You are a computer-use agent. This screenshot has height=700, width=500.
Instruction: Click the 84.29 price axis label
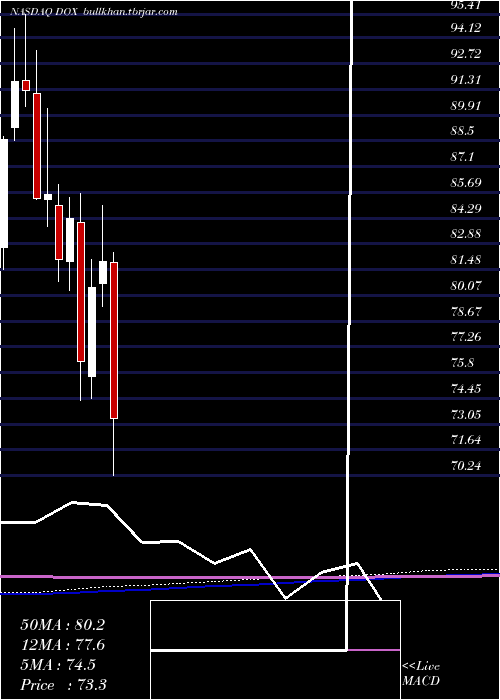(466, 208)
